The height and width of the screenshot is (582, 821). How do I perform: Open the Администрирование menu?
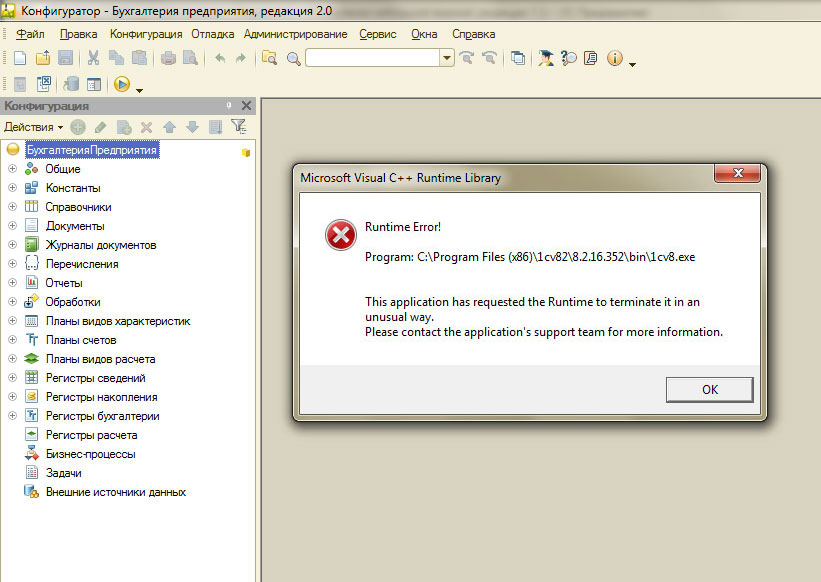click(x=295, y=34)
